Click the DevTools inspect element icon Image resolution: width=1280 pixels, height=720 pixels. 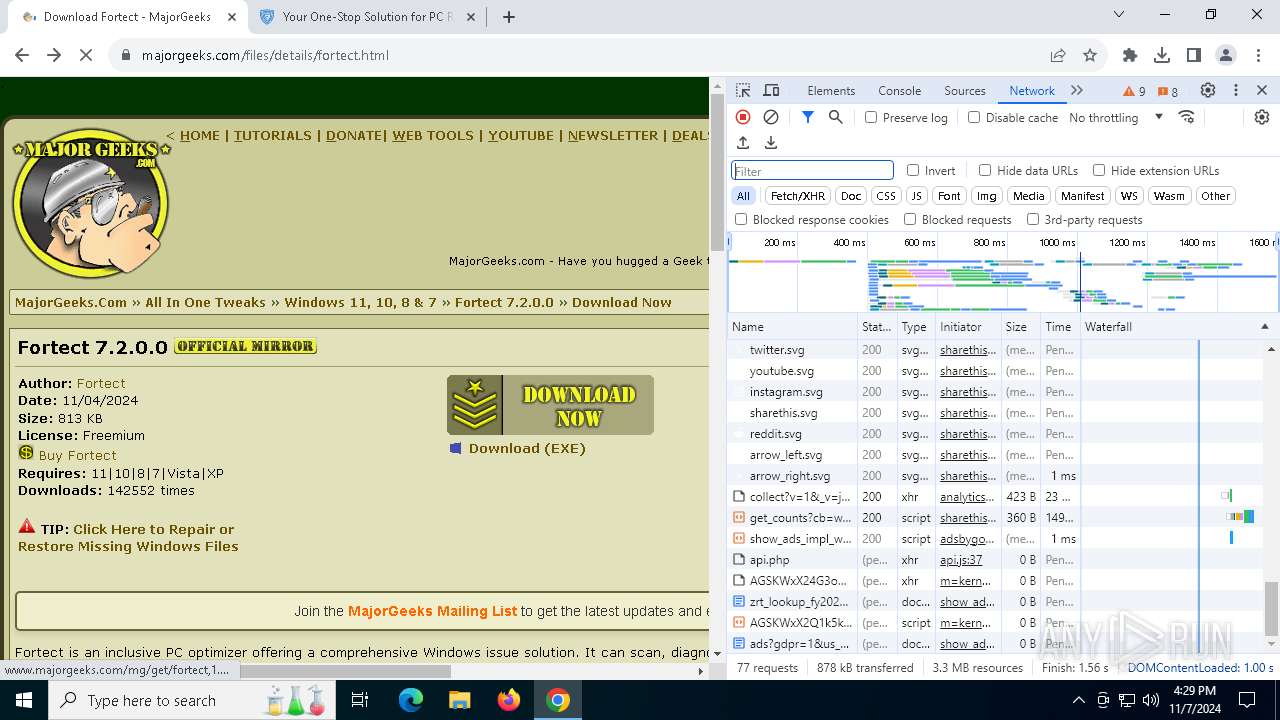pos(743,90)
